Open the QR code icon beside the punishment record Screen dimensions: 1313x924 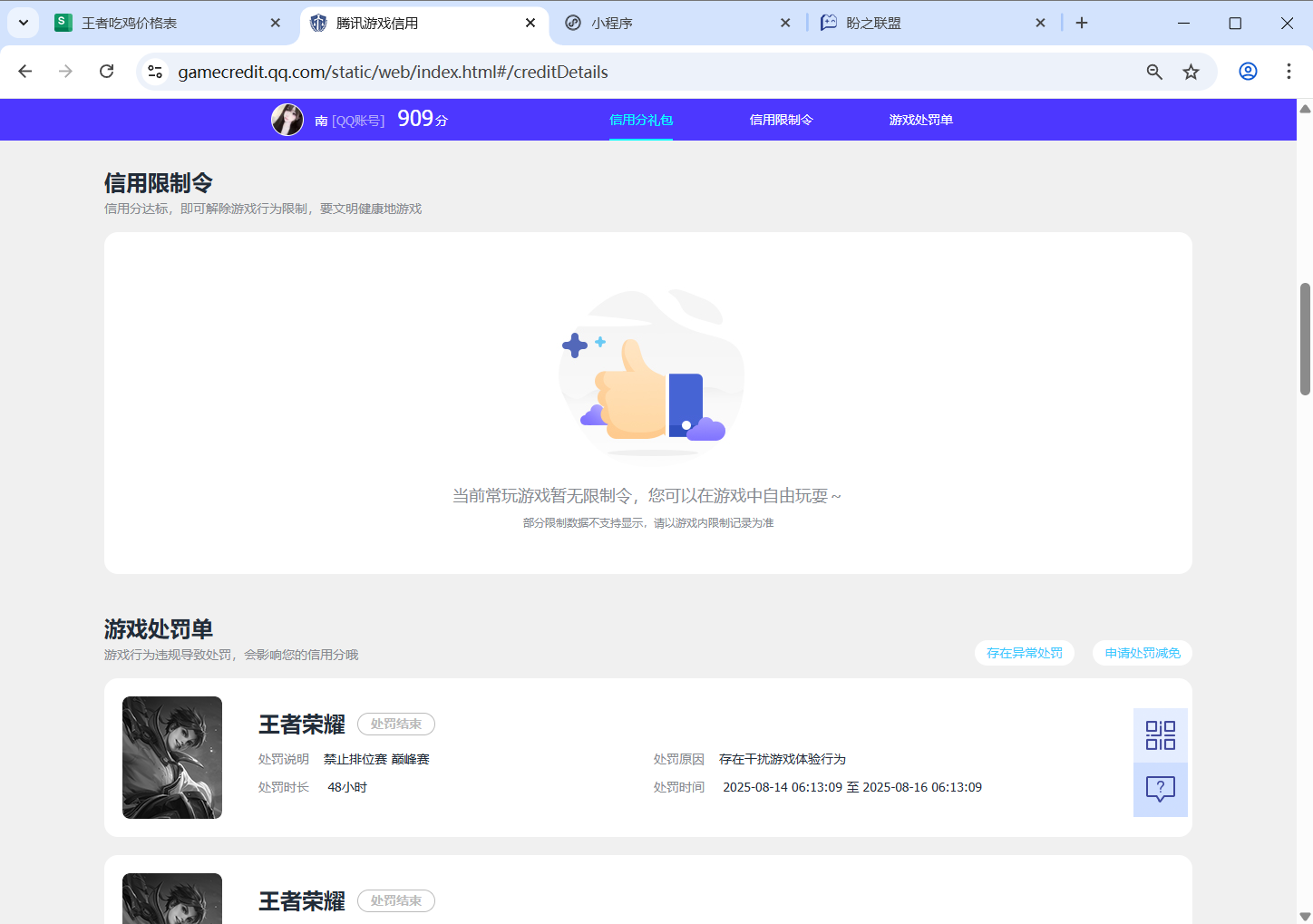[1160, 734]
